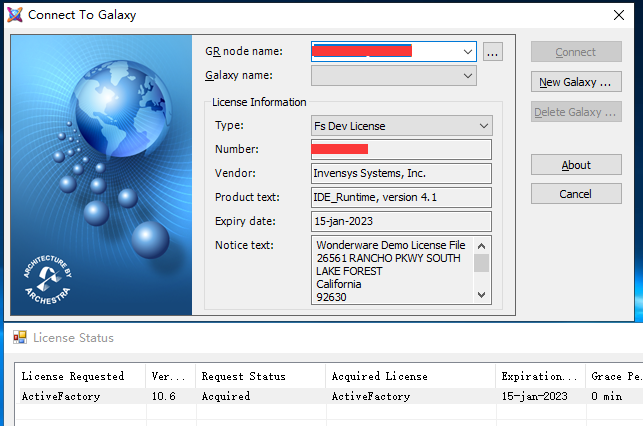Click the New Galaxy button
The width and height of the screenshot is (643, 426).
point(576,82)
